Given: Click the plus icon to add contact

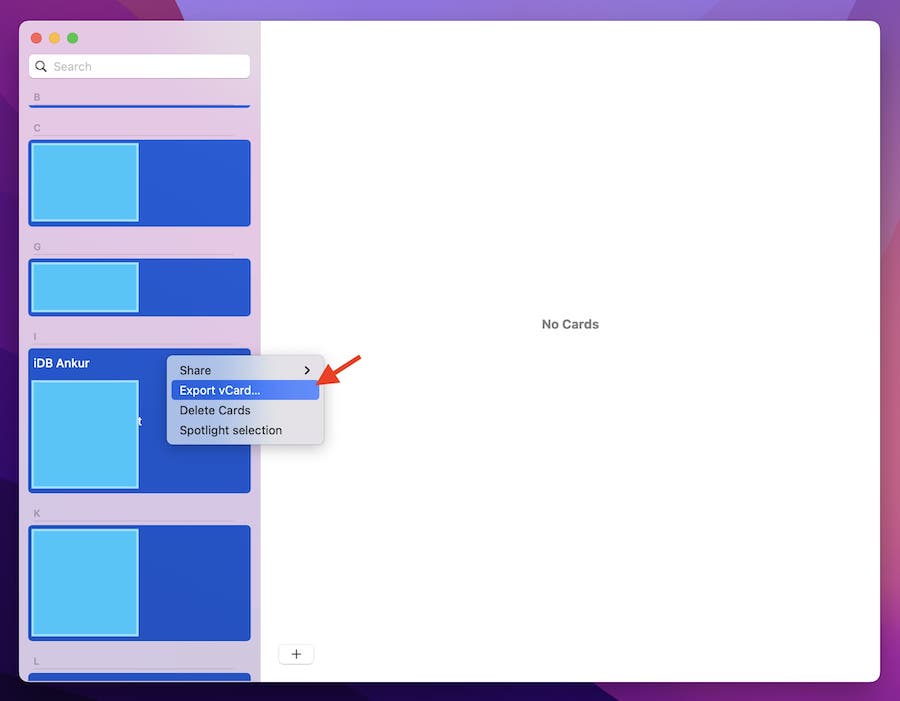Looking at the screenshot, I should (x=296, y=654).
